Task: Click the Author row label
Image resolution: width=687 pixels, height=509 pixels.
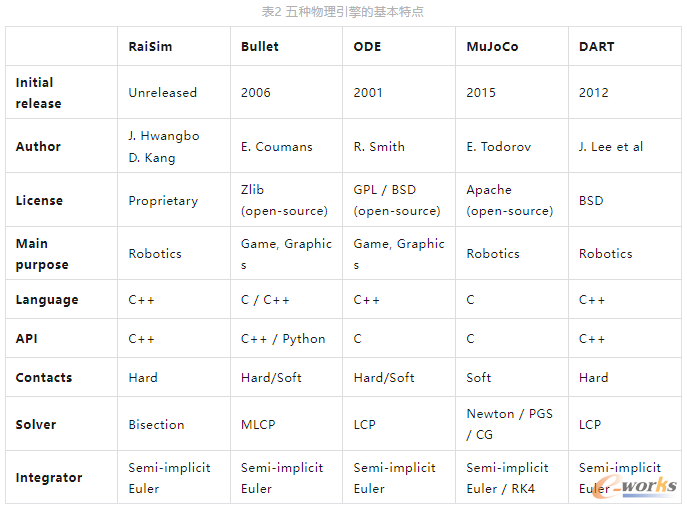Action: 38,147
